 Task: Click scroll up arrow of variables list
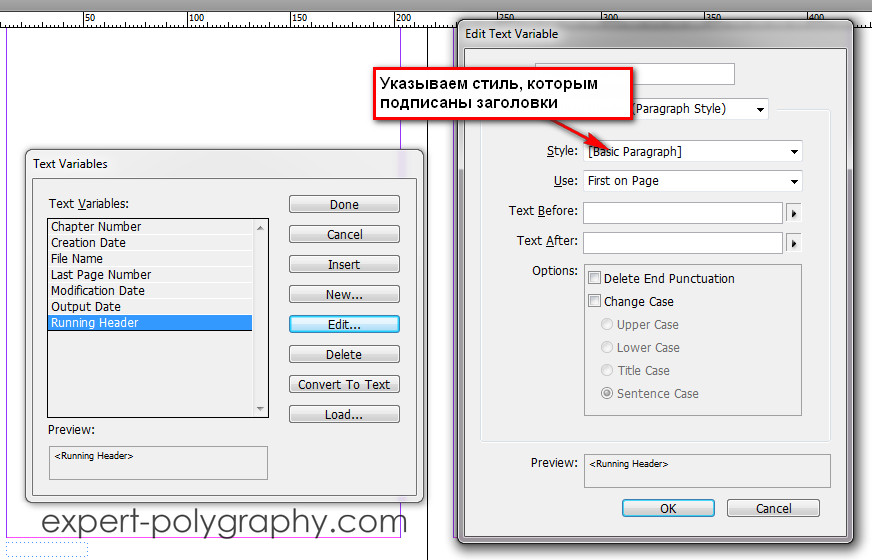click(x=260, y=227)
